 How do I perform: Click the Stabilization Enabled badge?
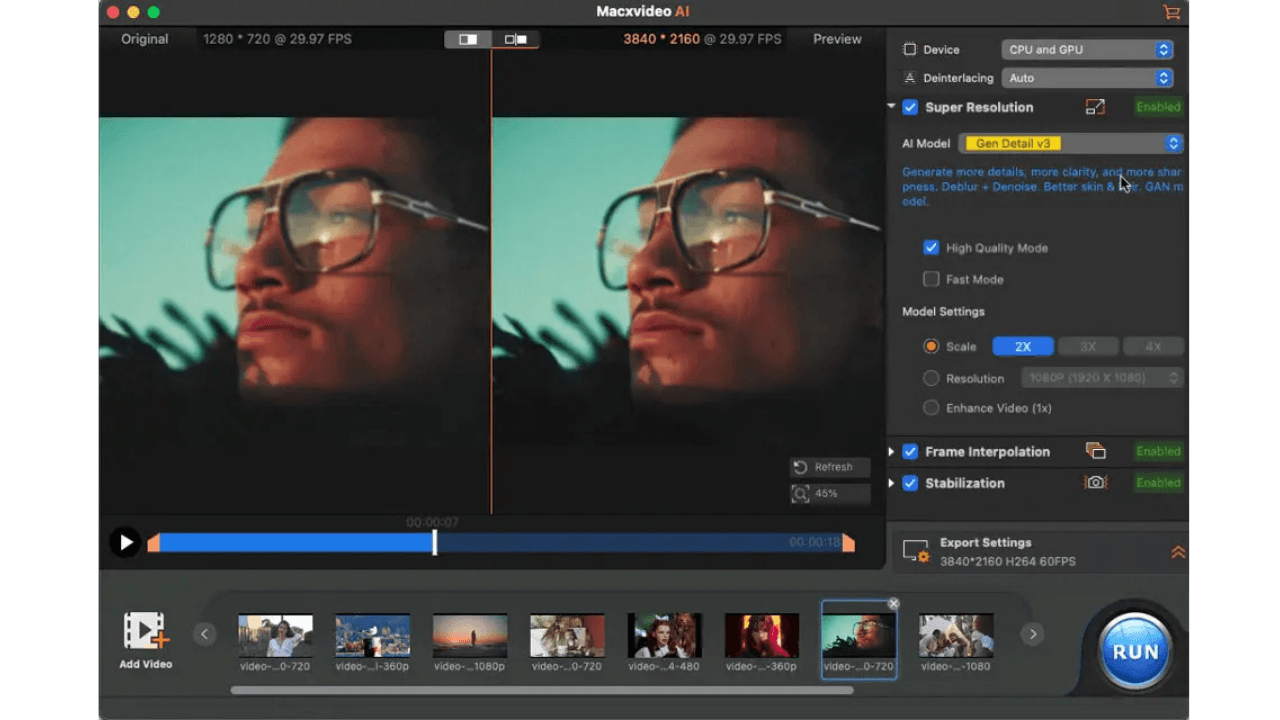[x=1158, y=482]
